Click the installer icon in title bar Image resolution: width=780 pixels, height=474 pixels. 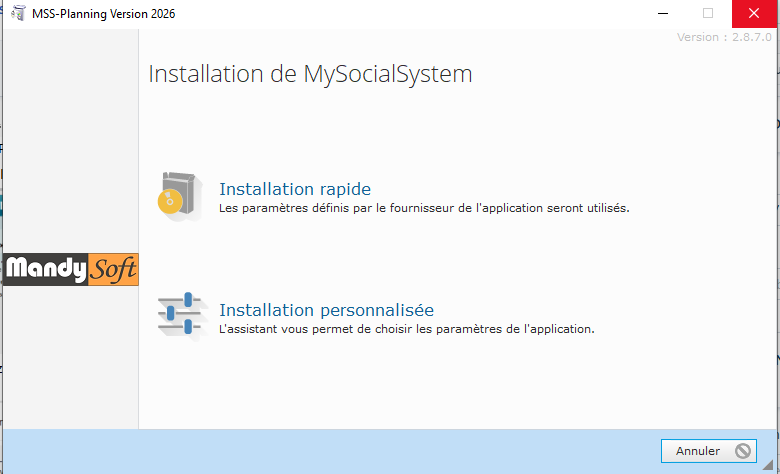click(x=18, y=13)
